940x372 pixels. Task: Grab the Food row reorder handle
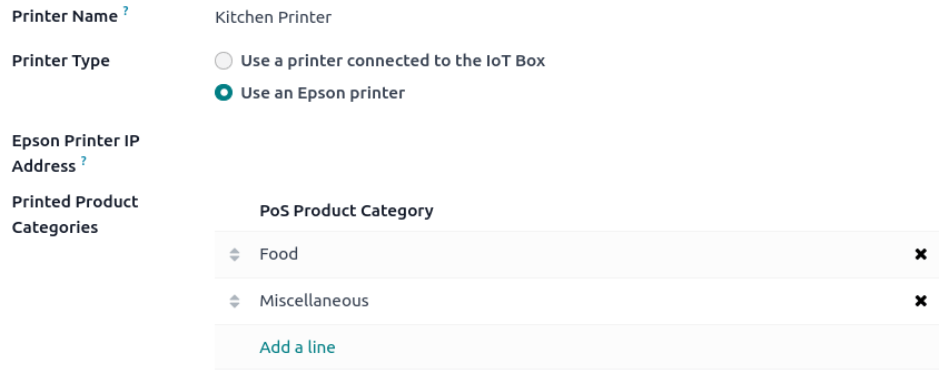tap(234, 255)
